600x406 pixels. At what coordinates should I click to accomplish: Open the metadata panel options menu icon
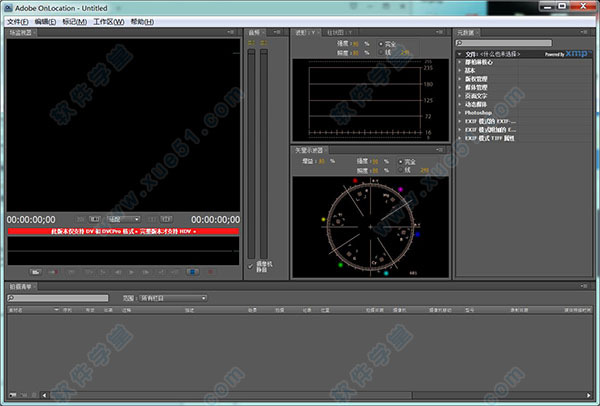pos(584,32)
